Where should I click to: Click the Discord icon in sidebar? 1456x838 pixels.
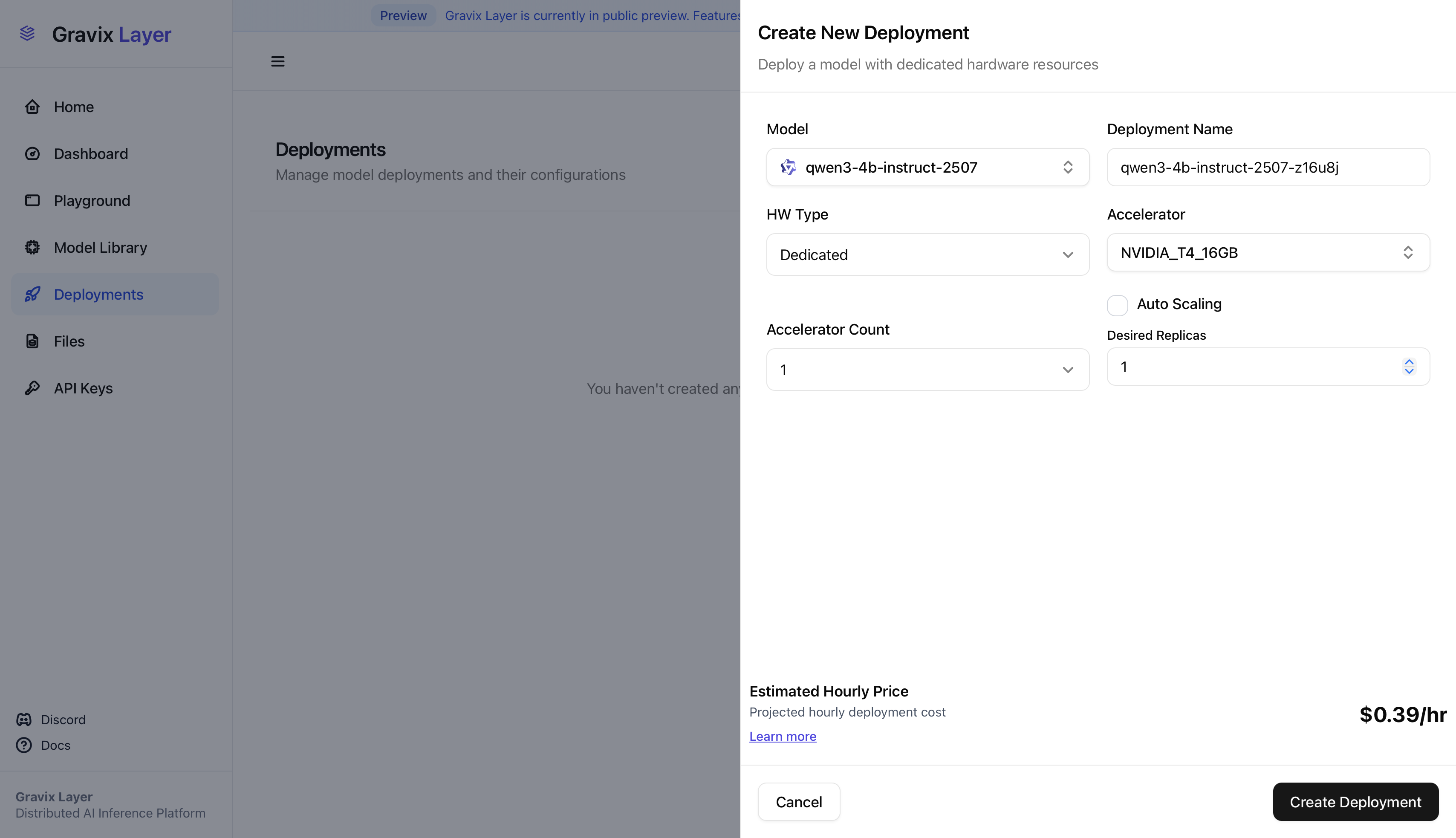(x=24, y=720)
